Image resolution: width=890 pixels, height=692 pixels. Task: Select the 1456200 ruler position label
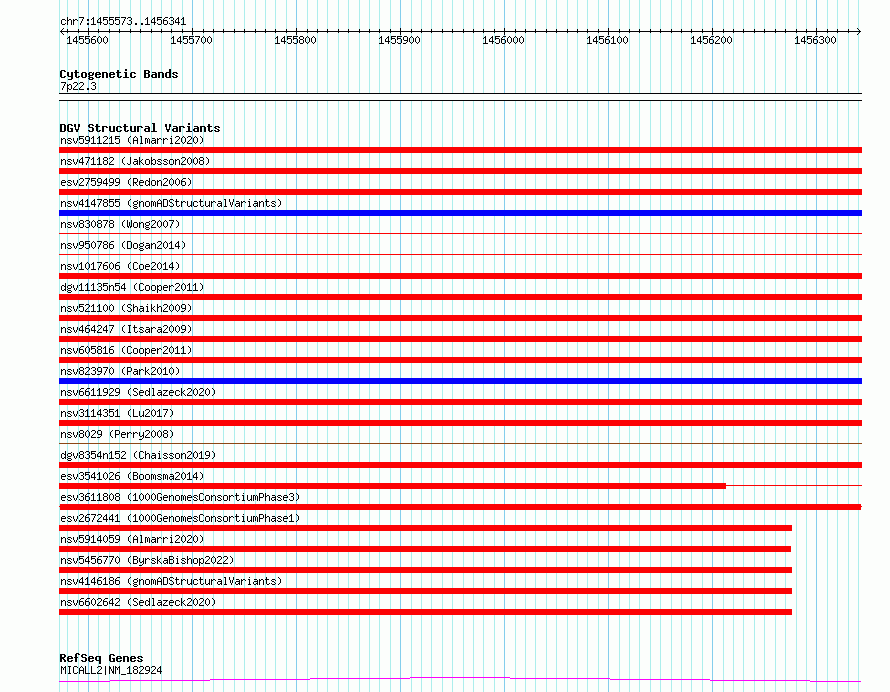[x=711, y=40]
